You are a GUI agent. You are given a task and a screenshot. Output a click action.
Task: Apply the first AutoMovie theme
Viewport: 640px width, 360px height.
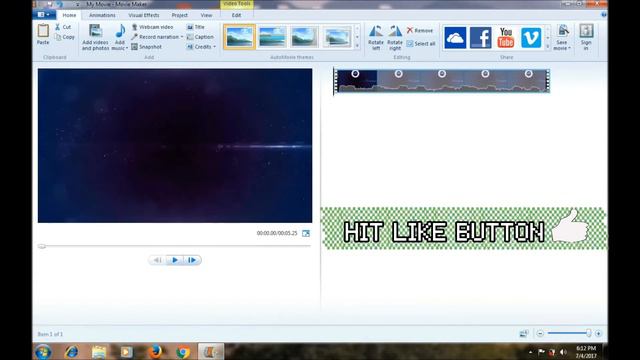click(239, 37)
